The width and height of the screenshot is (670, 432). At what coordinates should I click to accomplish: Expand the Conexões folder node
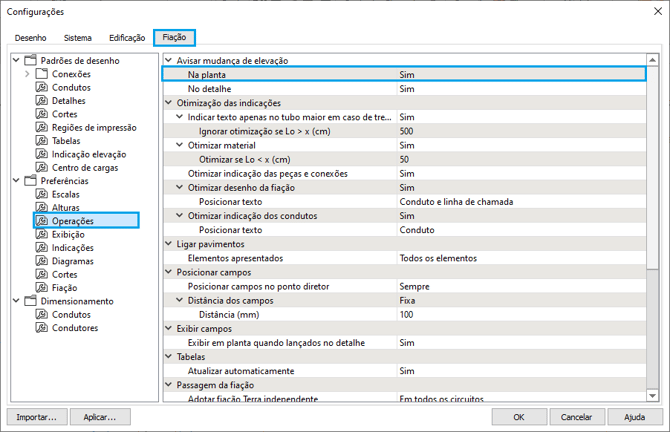click(27, 74)
